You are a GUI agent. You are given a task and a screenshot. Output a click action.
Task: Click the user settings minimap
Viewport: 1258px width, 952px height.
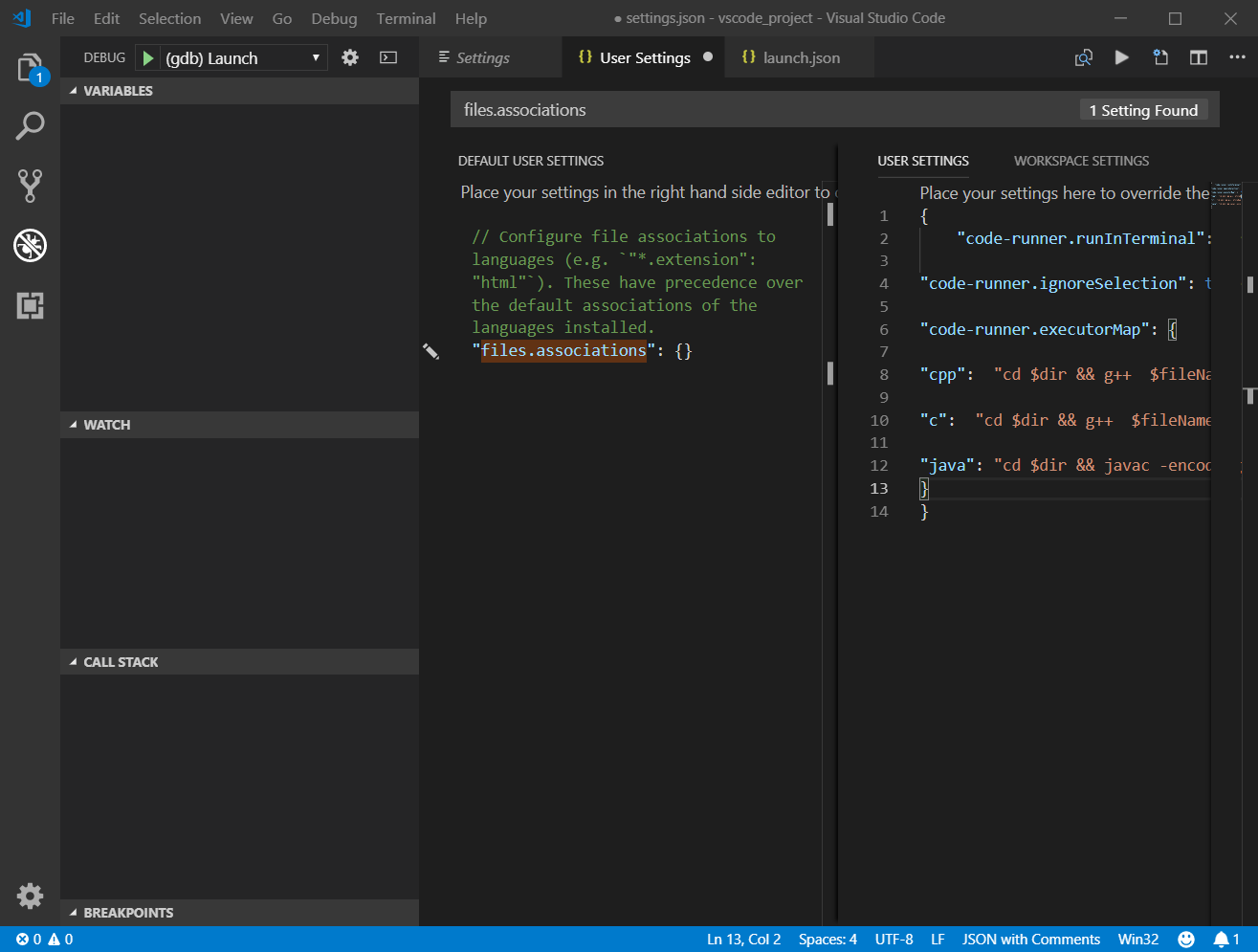1226,194
